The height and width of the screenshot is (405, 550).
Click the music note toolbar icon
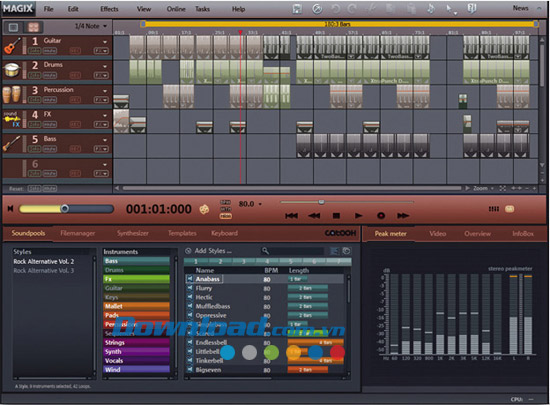[431, 9]
